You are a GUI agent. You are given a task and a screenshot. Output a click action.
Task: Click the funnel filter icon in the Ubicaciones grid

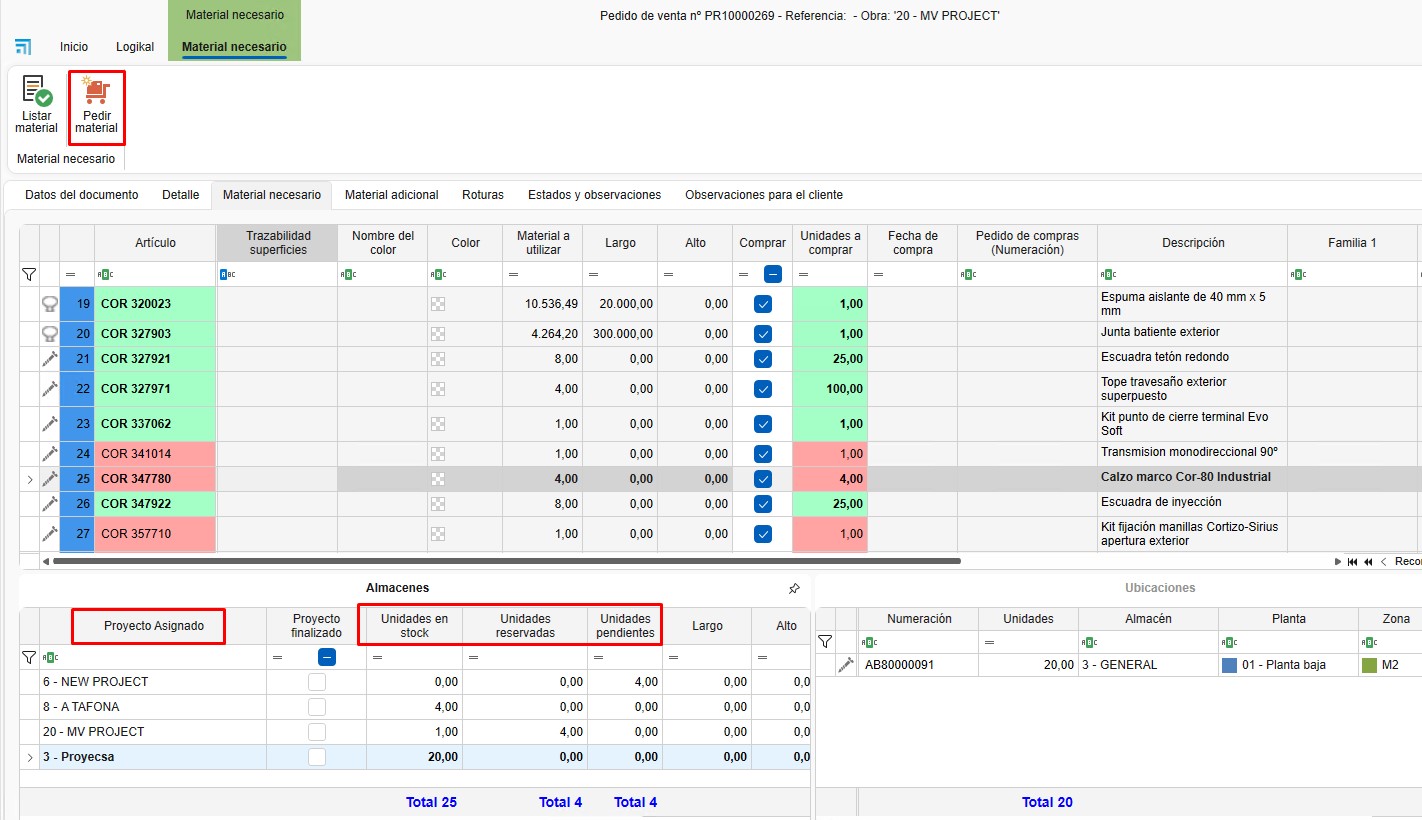coord(825,641)
